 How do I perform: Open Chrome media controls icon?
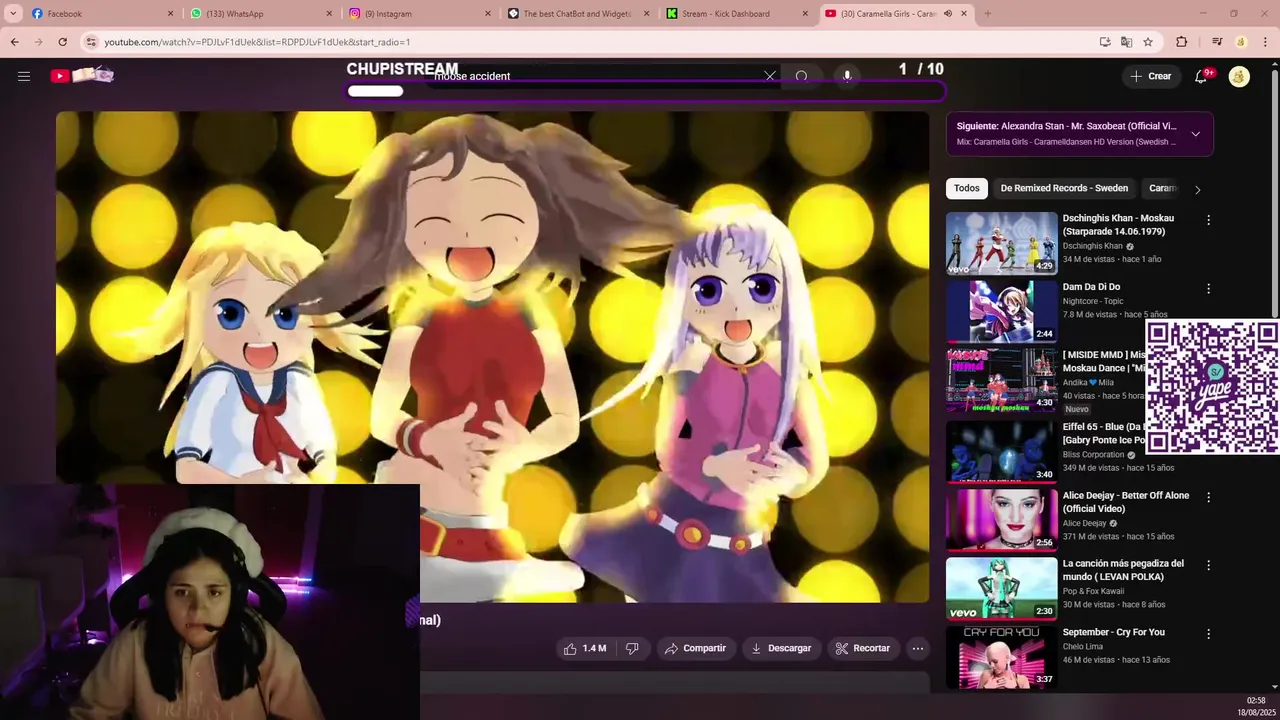[x=1216, y=42]
